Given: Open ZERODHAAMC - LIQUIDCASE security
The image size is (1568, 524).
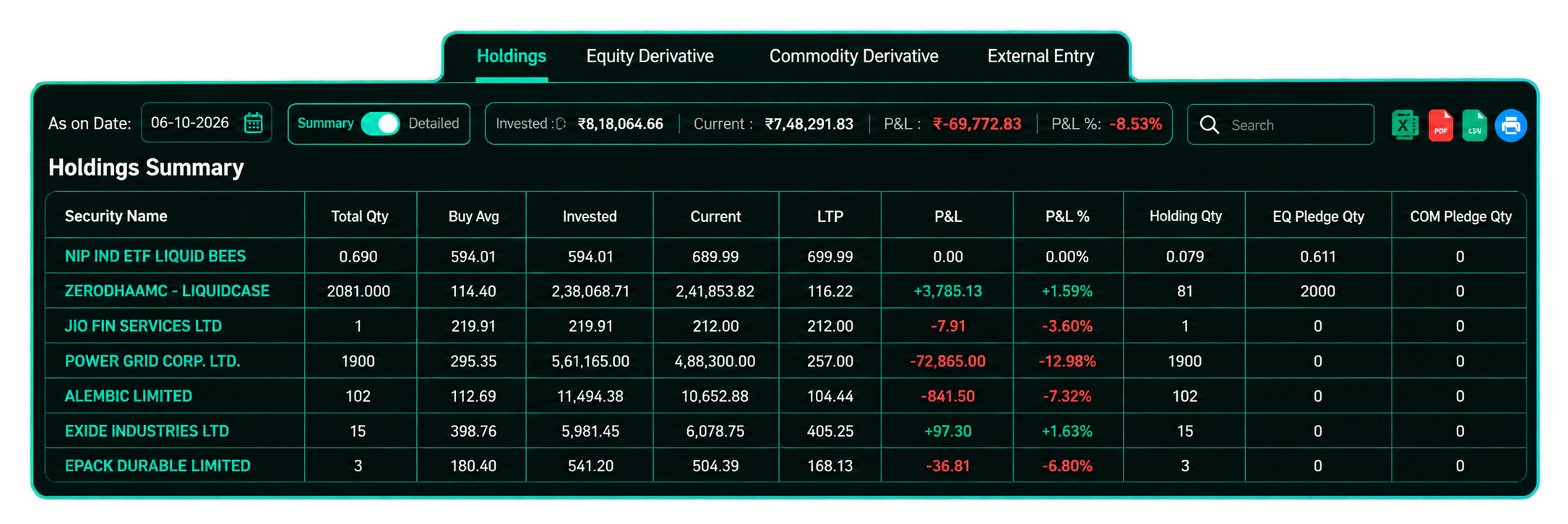Looking at the screenshot, I should [167, 291].
